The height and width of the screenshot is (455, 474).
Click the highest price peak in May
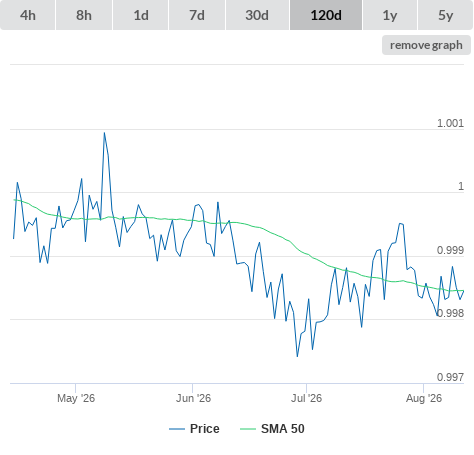[104, 133]
